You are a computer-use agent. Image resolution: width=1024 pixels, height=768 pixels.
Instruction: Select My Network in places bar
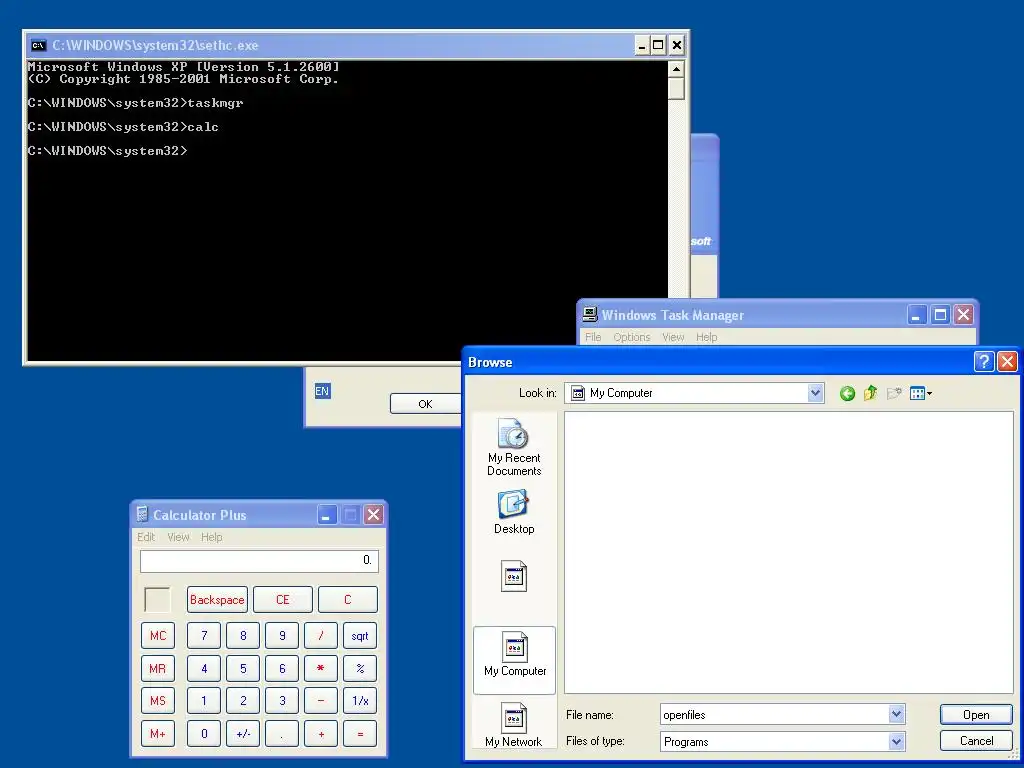514,725
